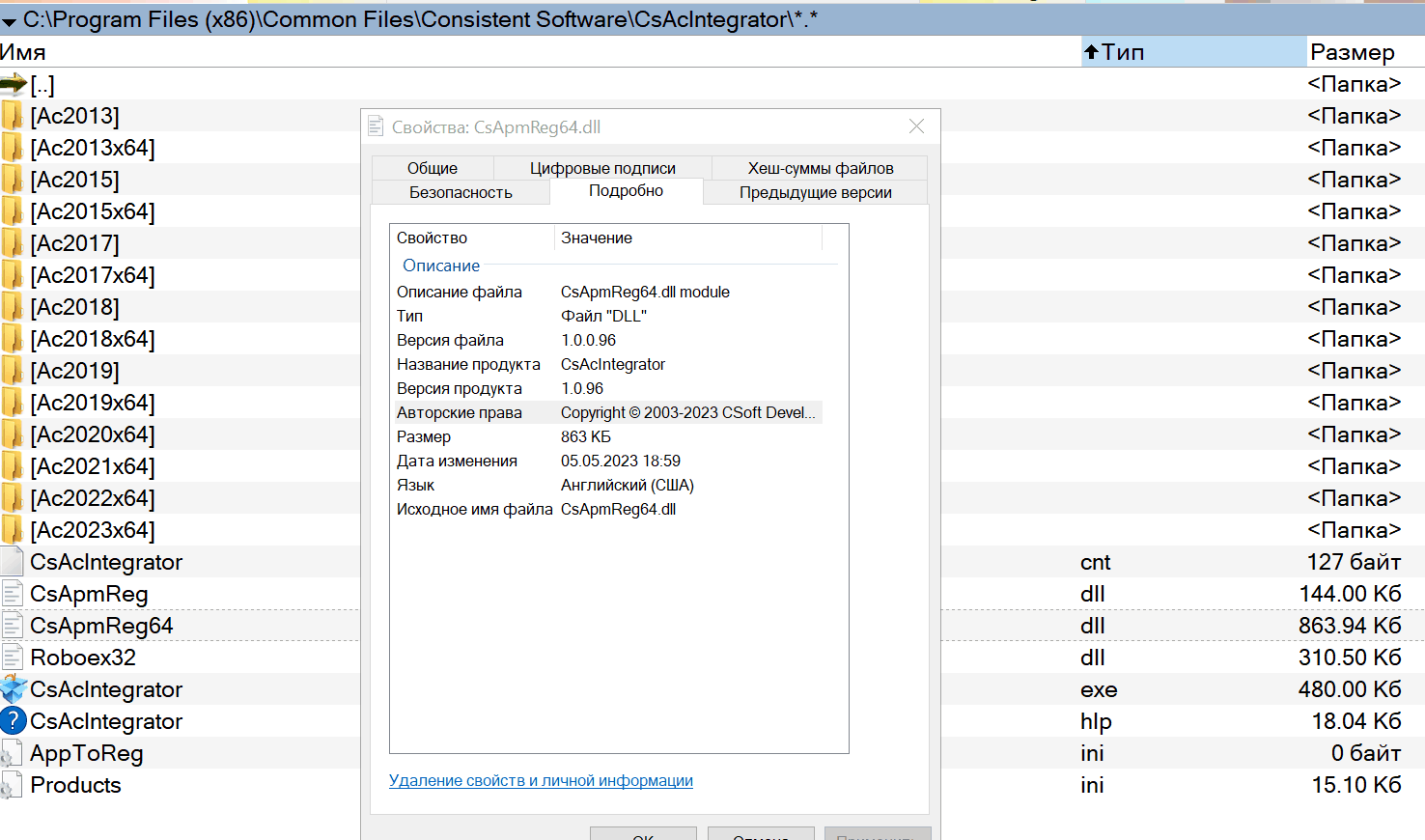The height and width of the screenshot is (840, 1425).
Task: Switch to the Безопасность tab
Action: point(461,192)
